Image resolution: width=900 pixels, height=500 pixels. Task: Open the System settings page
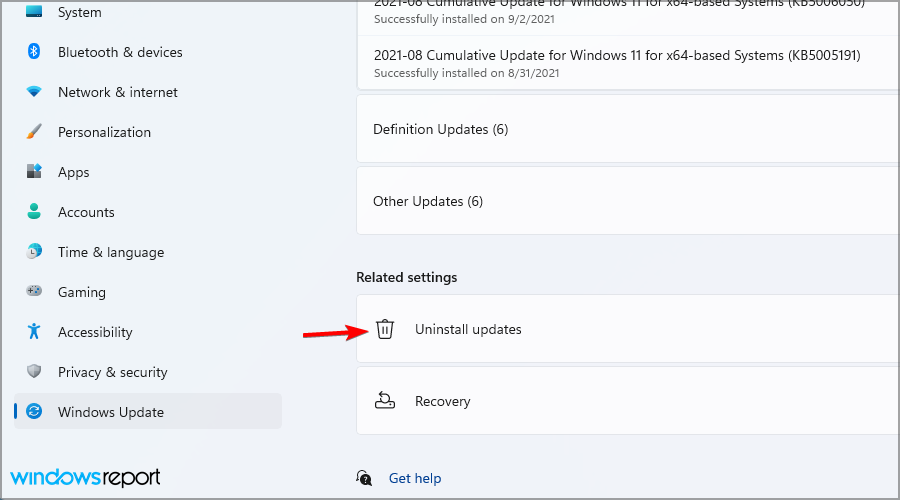[x=79, y=13]
